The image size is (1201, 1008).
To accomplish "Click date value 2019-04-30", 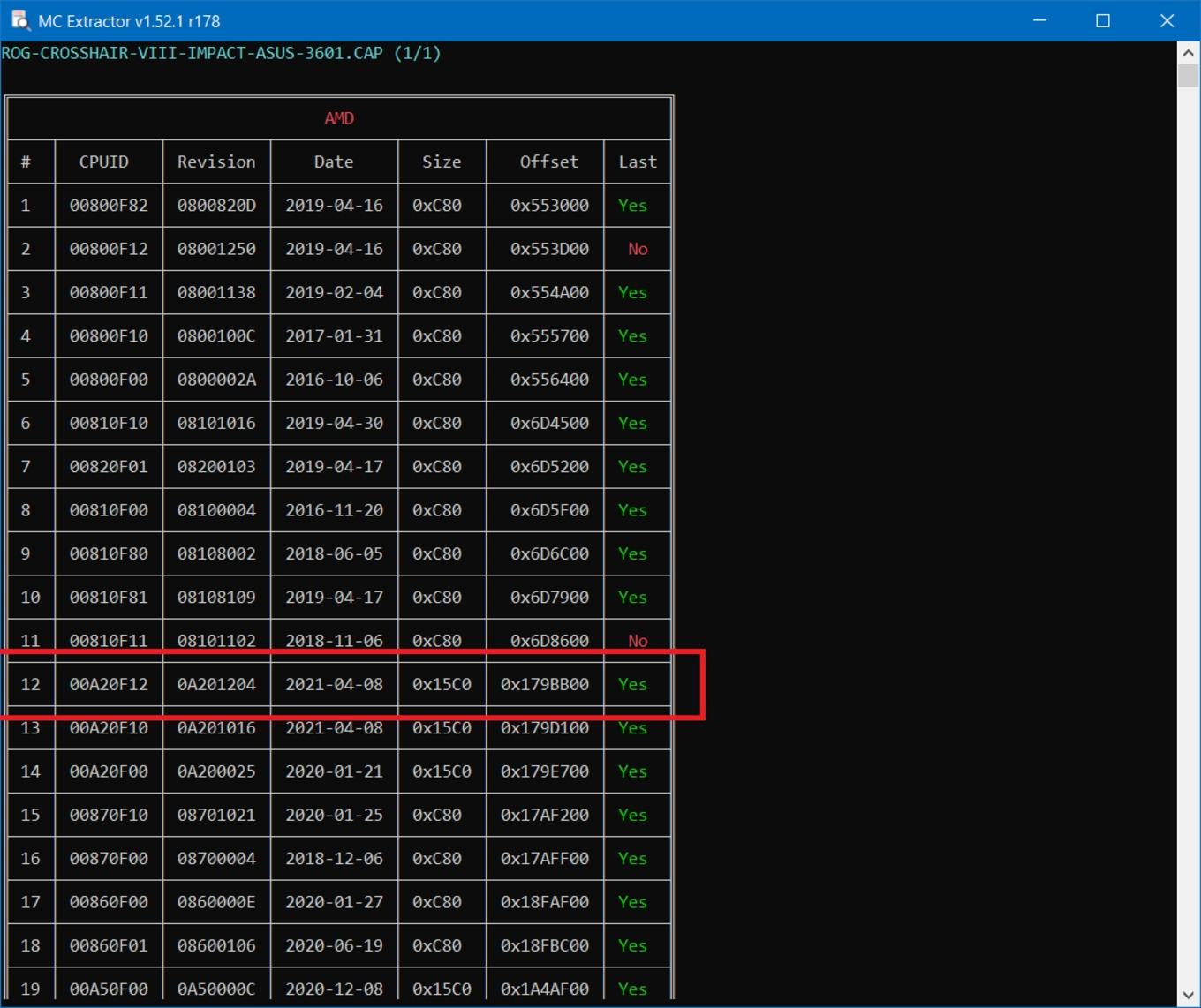I will click(x=334, y=423).
